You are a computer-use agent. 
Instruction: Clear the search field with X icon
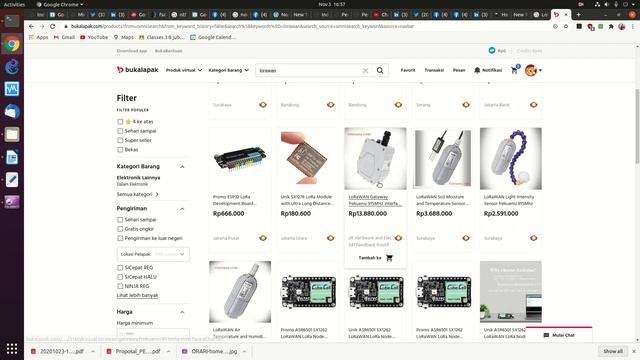(x=365, y=70)
